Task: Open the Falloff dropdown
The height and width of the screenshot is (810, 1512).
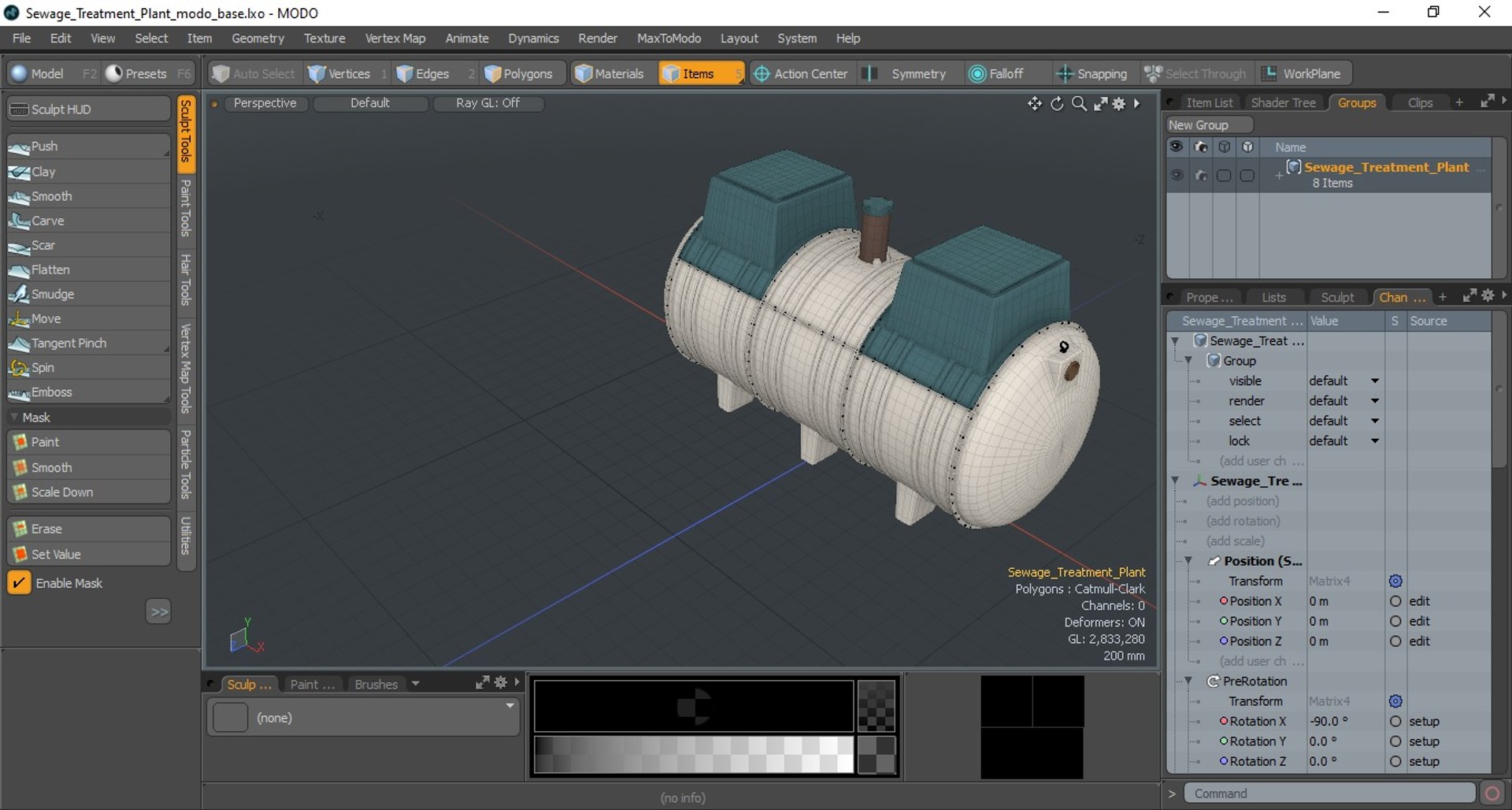Action: pyautogui.click(x=1006, y=73)
